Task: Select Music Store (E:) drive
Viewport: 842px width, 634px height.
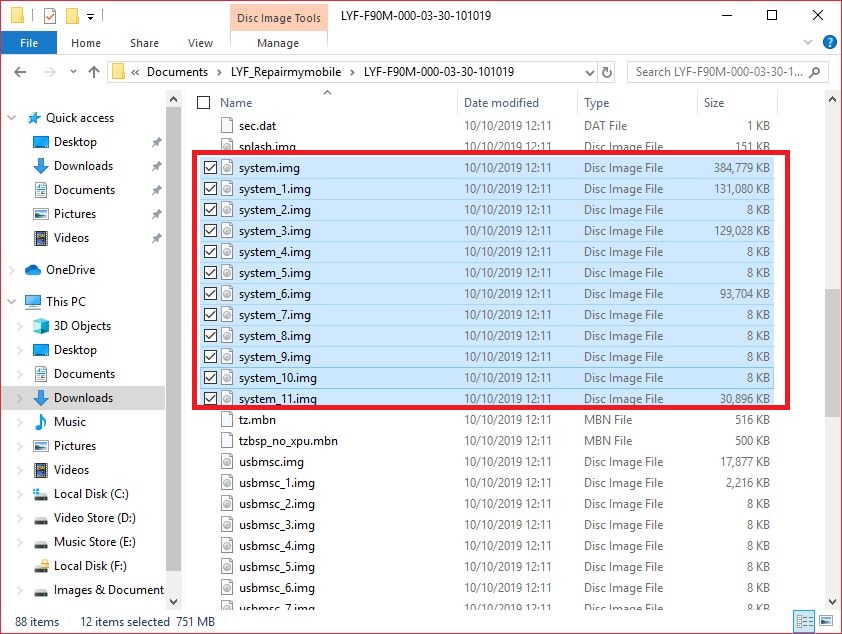Action: (95, 542)
